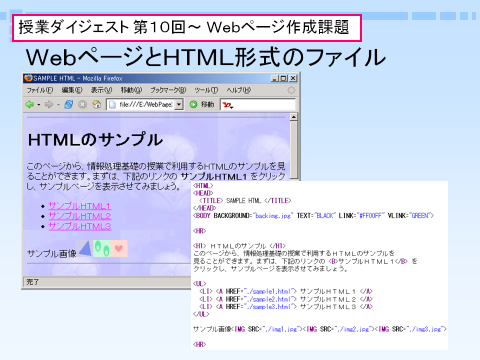Viewport: 480px width, 360px height.
Task: Click the green Back arrow in Firefox
Action: pos(29,104)
